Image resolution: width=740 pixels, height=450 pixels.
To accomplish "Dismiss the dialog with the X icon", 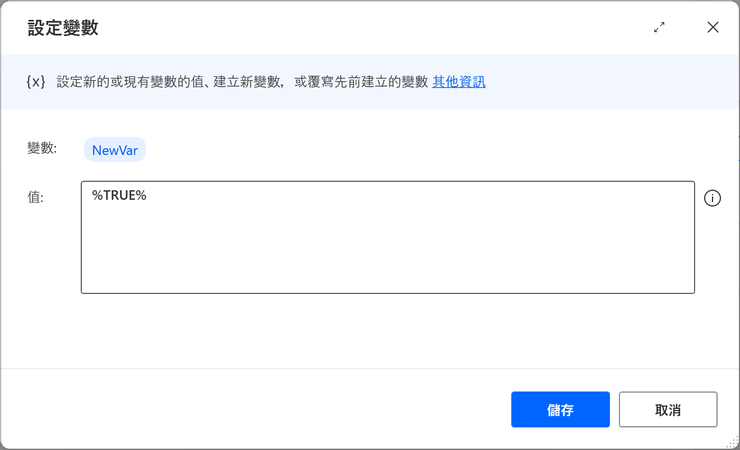I will tap(713, 27).
